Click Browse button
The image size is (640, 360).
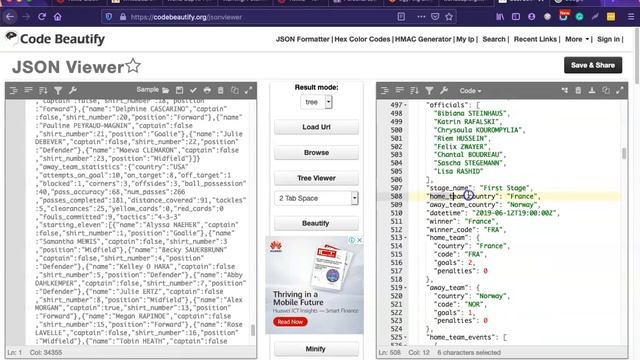(x=316, y=153)
